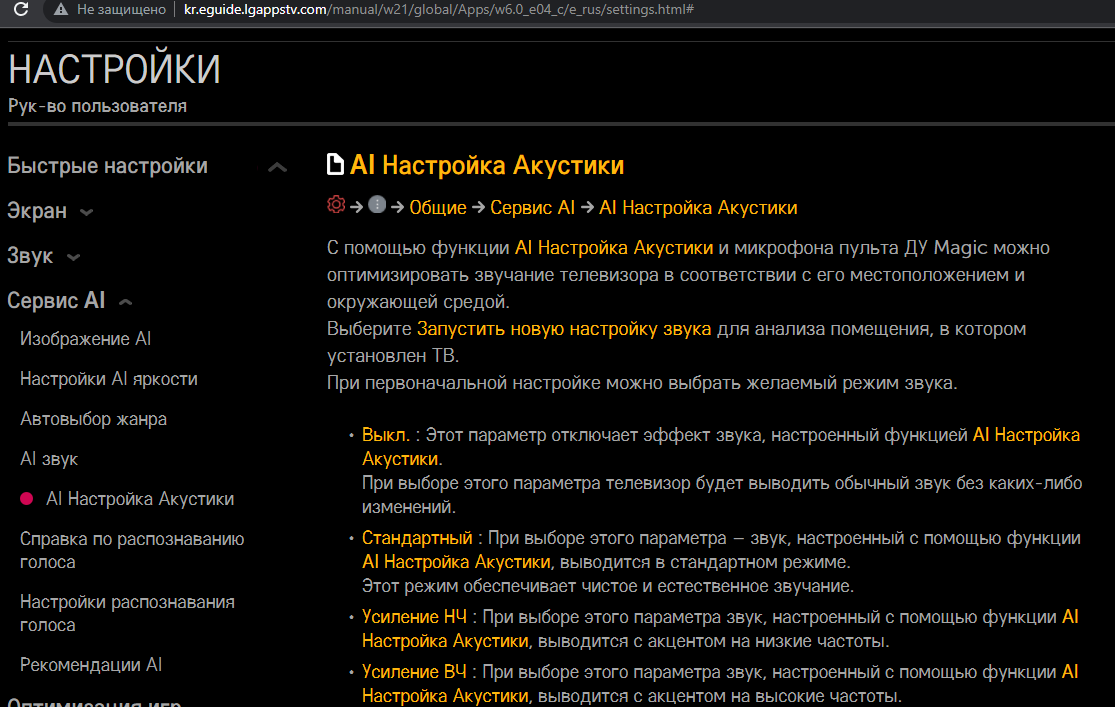The image size is (1115, 707).
Task: Click the gray round dots icon in breadcrumb
Action: coord(377,205)
